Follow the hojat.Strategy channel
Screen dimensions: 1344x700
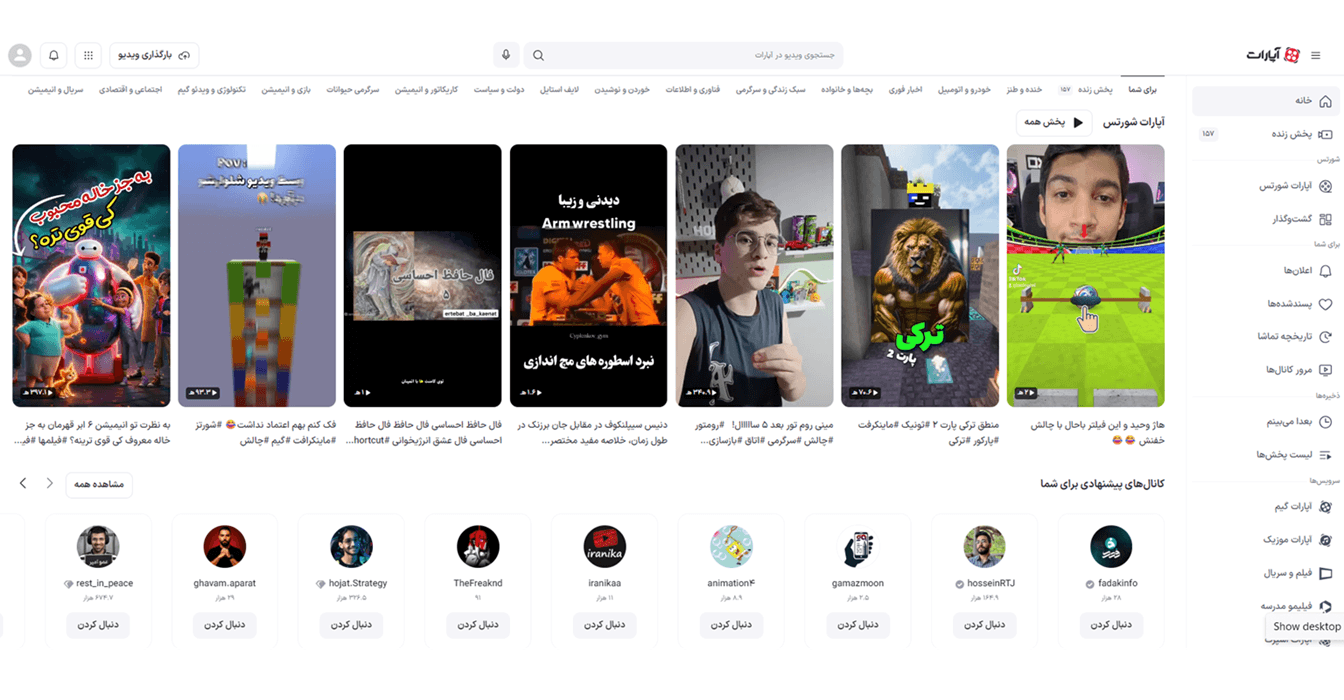tap(352, 625)
